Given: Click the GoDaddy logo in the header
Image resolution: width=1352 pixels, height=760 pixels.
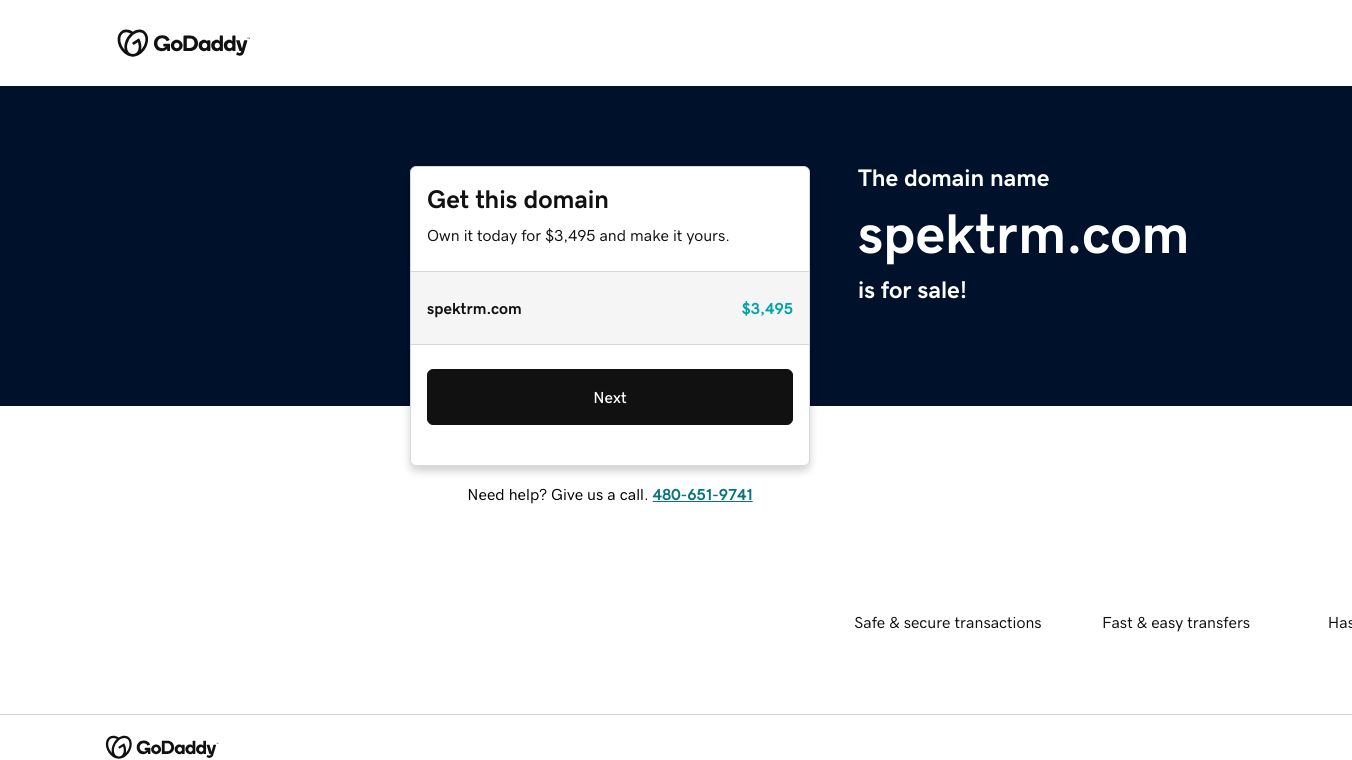Looking at the screenshot, I should click(x=183, y=42).
